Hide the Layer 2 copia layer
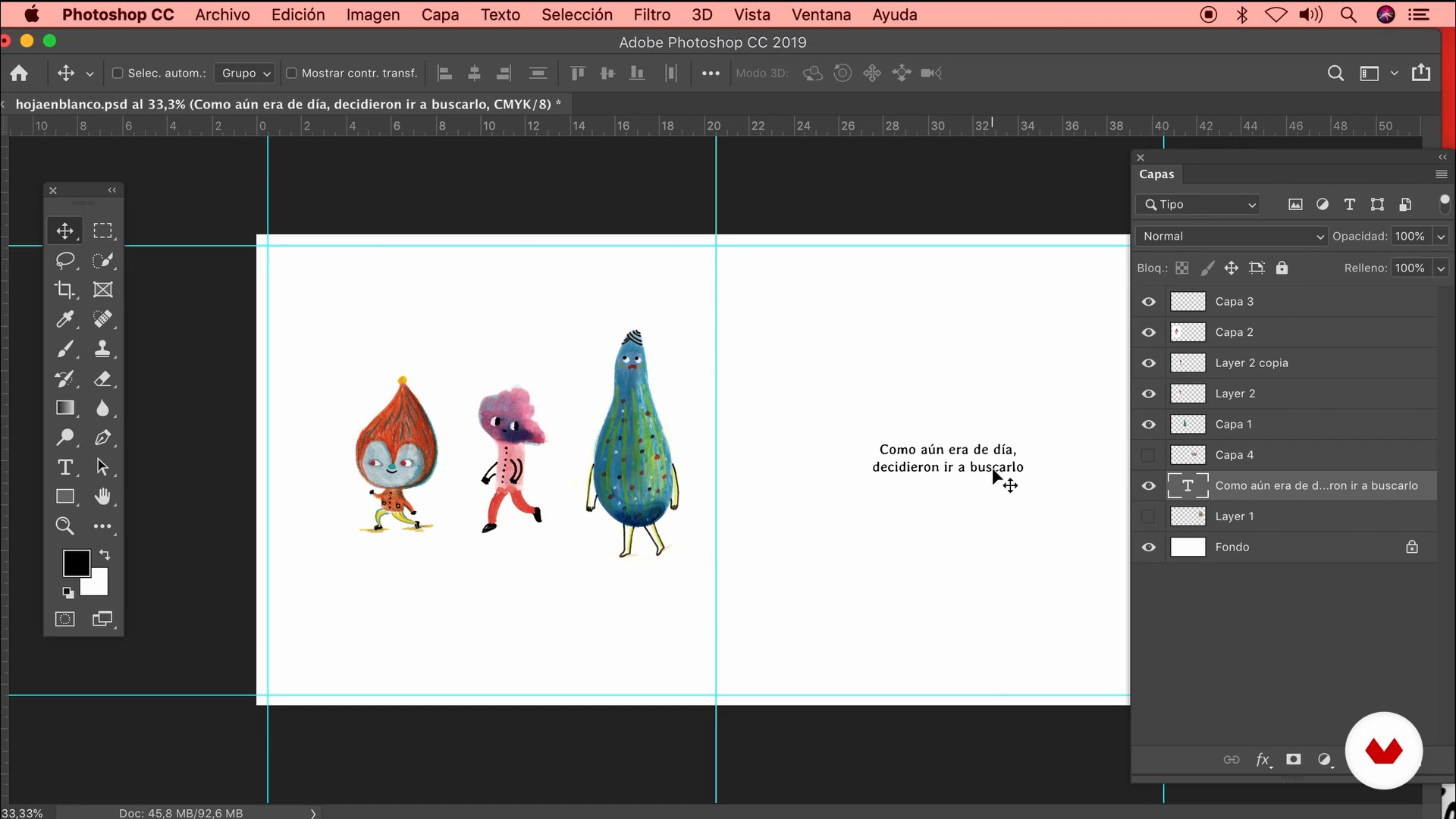Image resolution: width=1456 pixels, height=819 pixels. 1149,363
